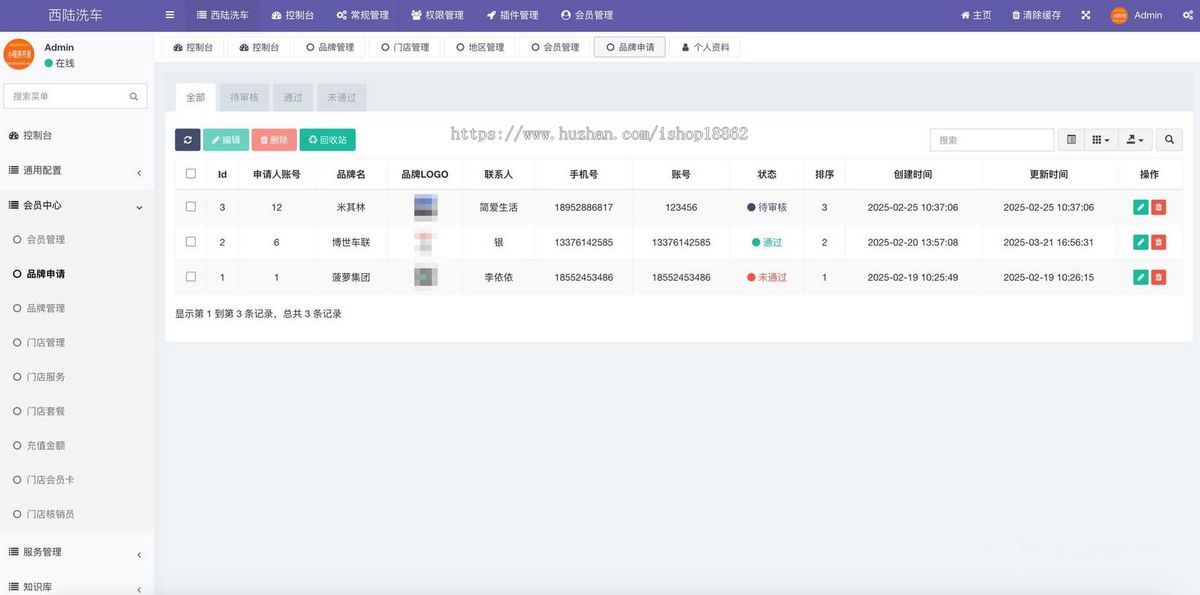Open the 权限管理 menu in top bar
Screen dimensions: 1200x595
tap(435, 15)
